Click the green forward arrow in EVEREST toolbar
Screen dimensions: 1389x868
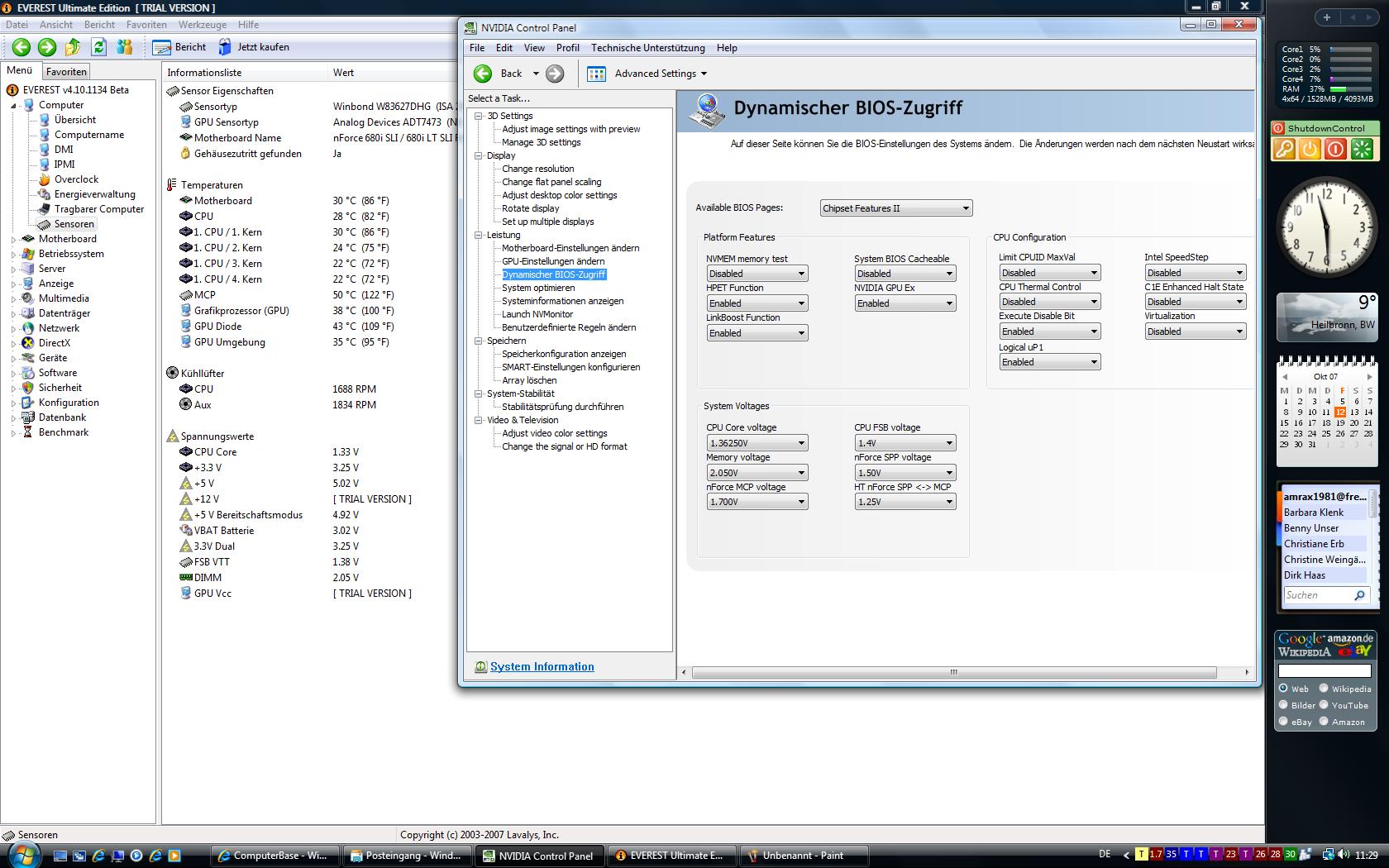(x=47, y=47)
